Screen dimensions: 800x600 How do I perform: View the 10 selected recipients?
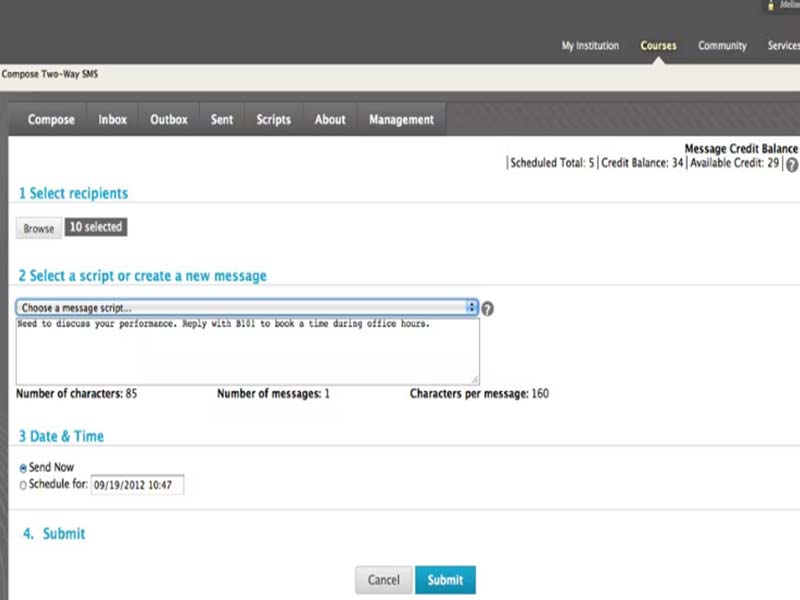click(95, 227)
